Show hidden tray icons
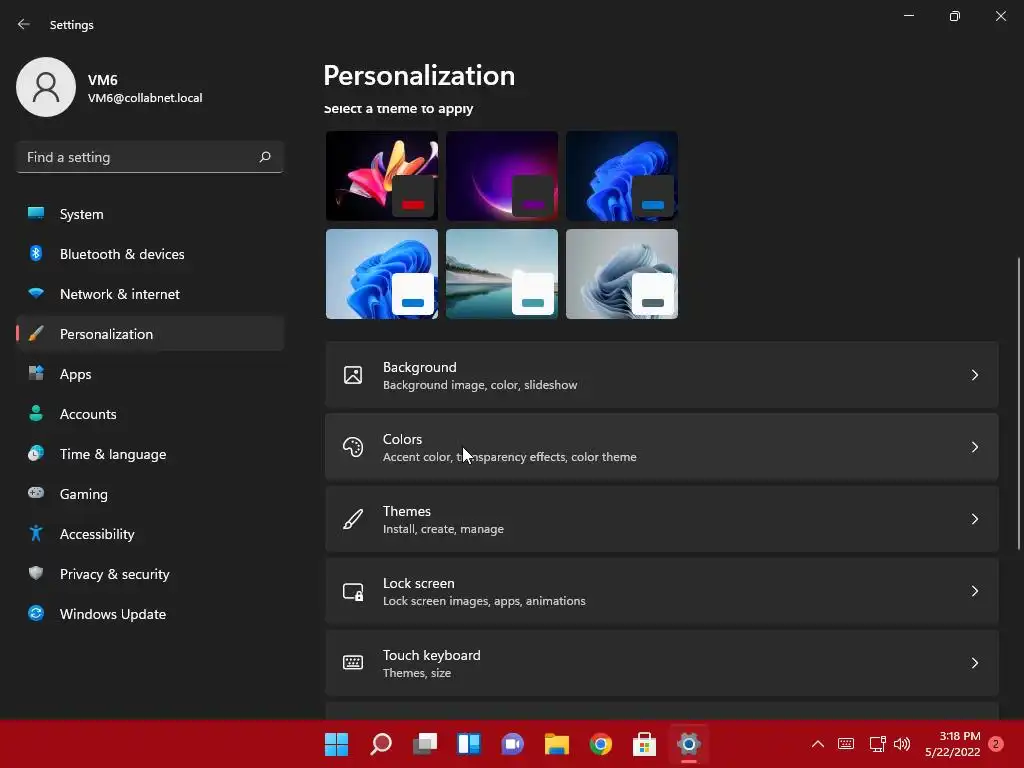The image size is (1024, 768). [x=818, y=744]
